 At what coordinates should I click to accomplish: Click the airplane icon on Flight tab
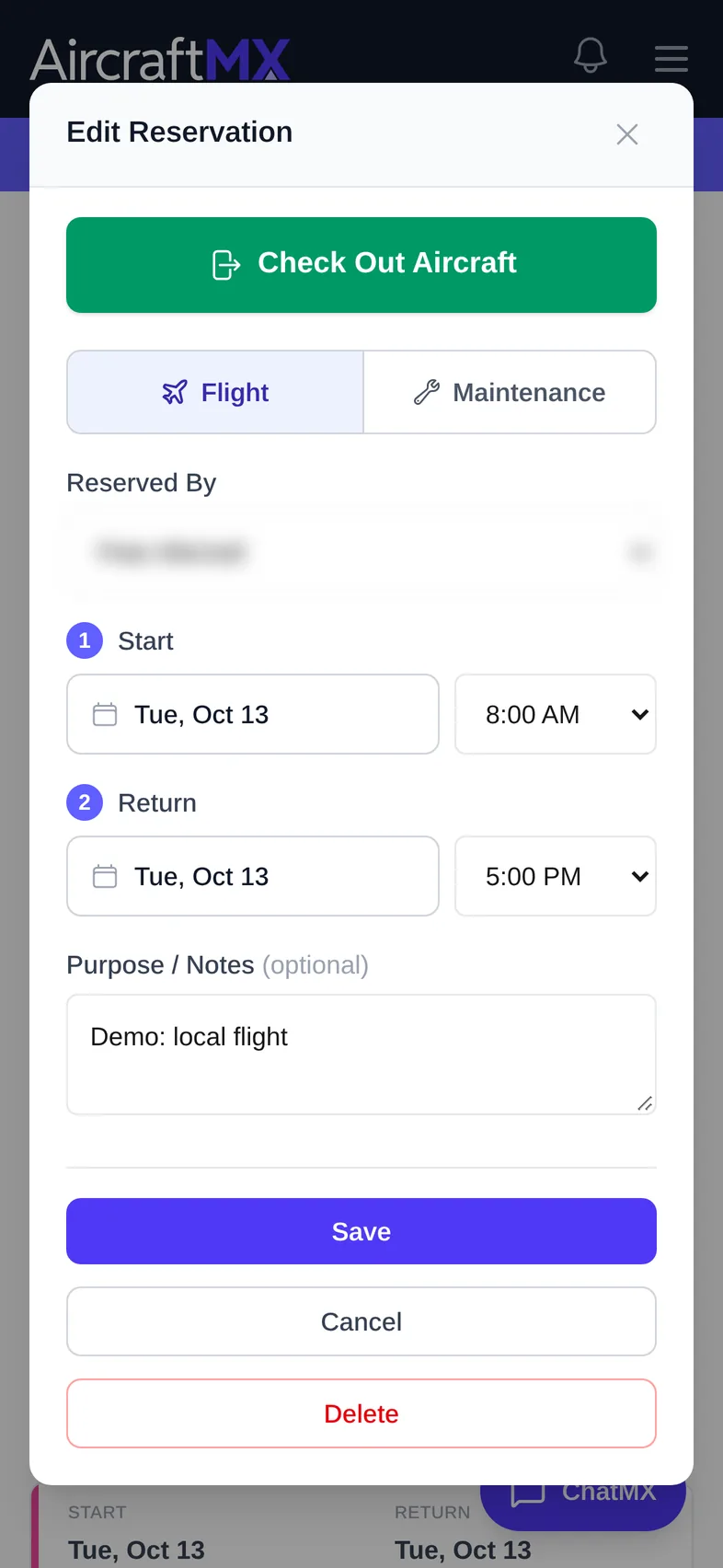(175, 392)
